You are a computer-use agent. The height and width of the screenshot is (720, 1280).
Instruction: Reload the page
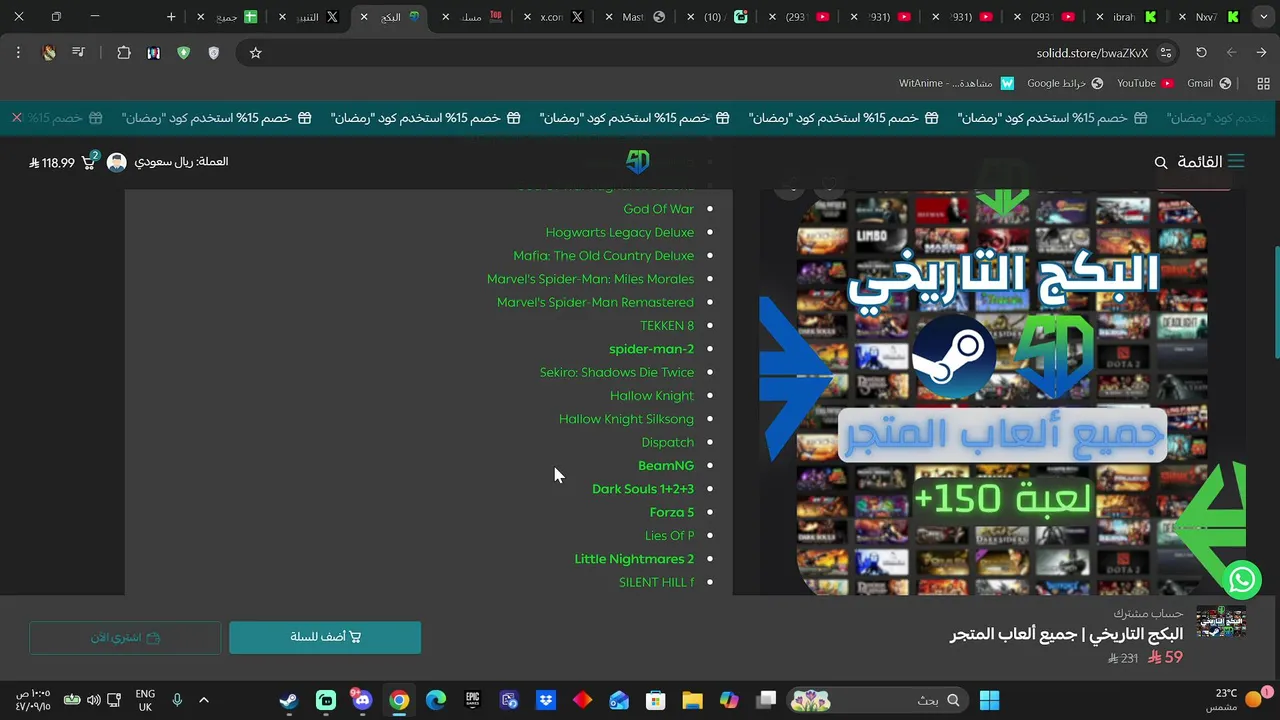pos(1201,53)
